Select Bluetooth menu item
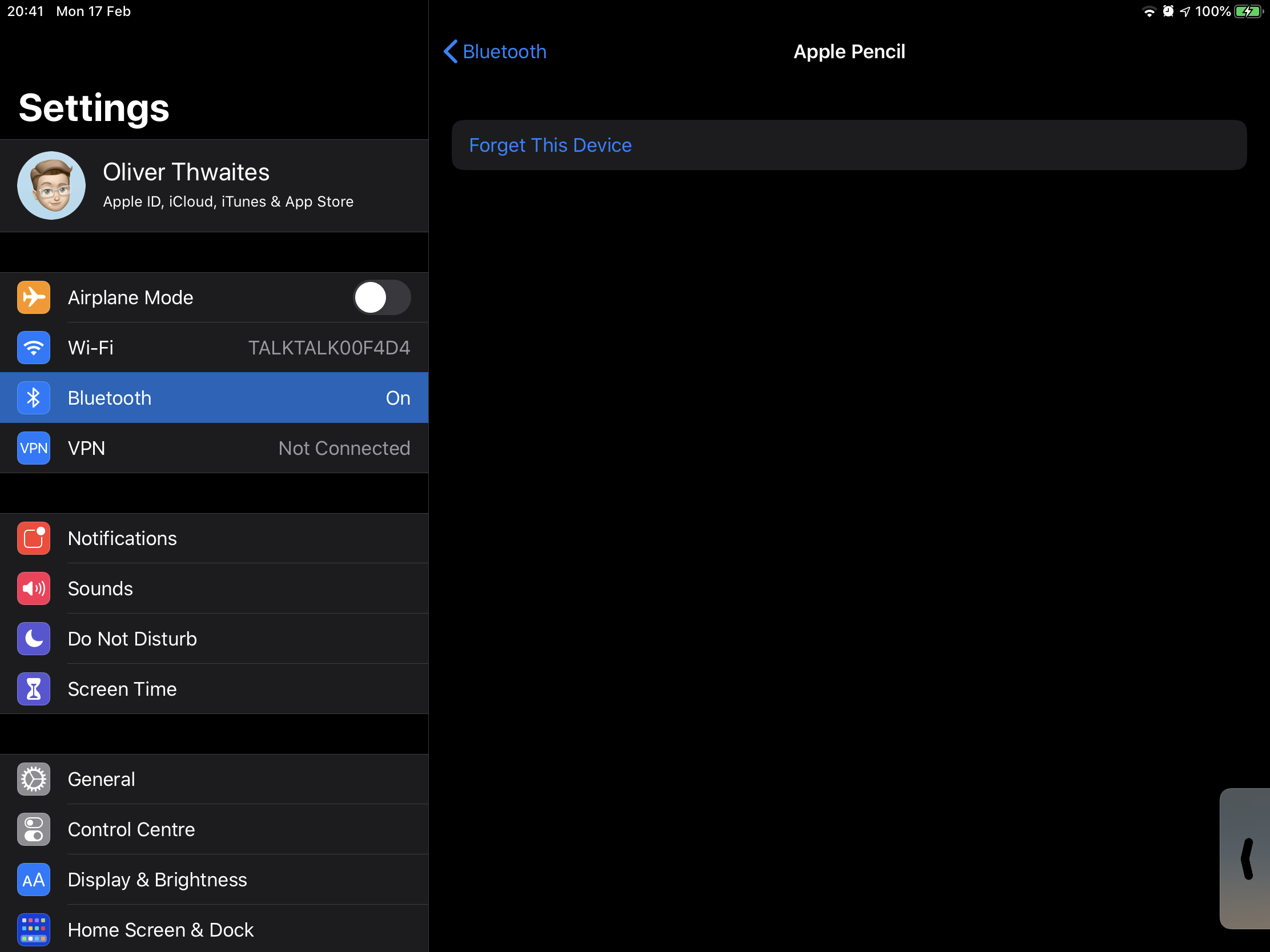1270x952 pixels. pos(214,398)
